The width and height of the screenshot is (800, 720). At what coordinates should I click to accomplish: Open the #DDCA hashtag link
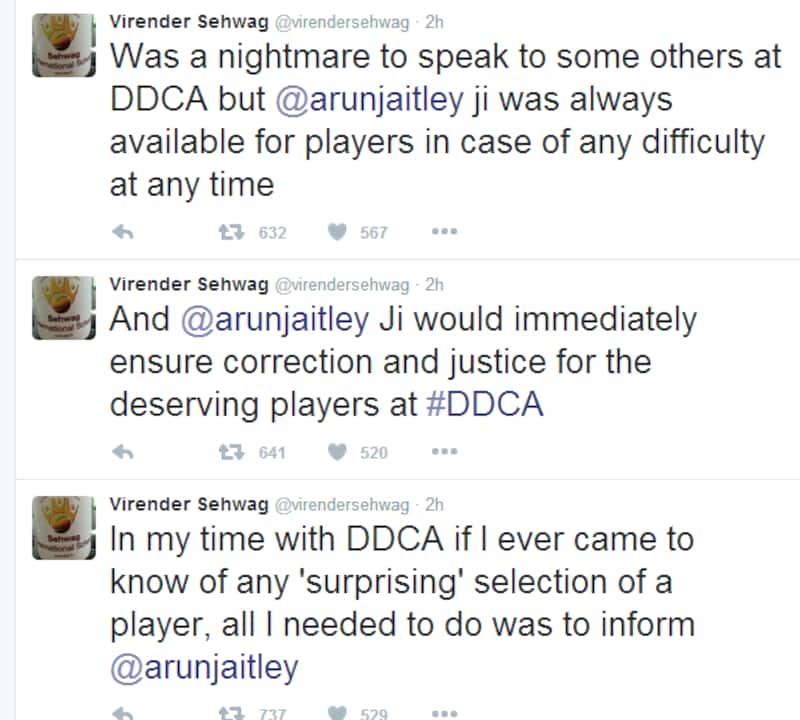tap(484, 403)
